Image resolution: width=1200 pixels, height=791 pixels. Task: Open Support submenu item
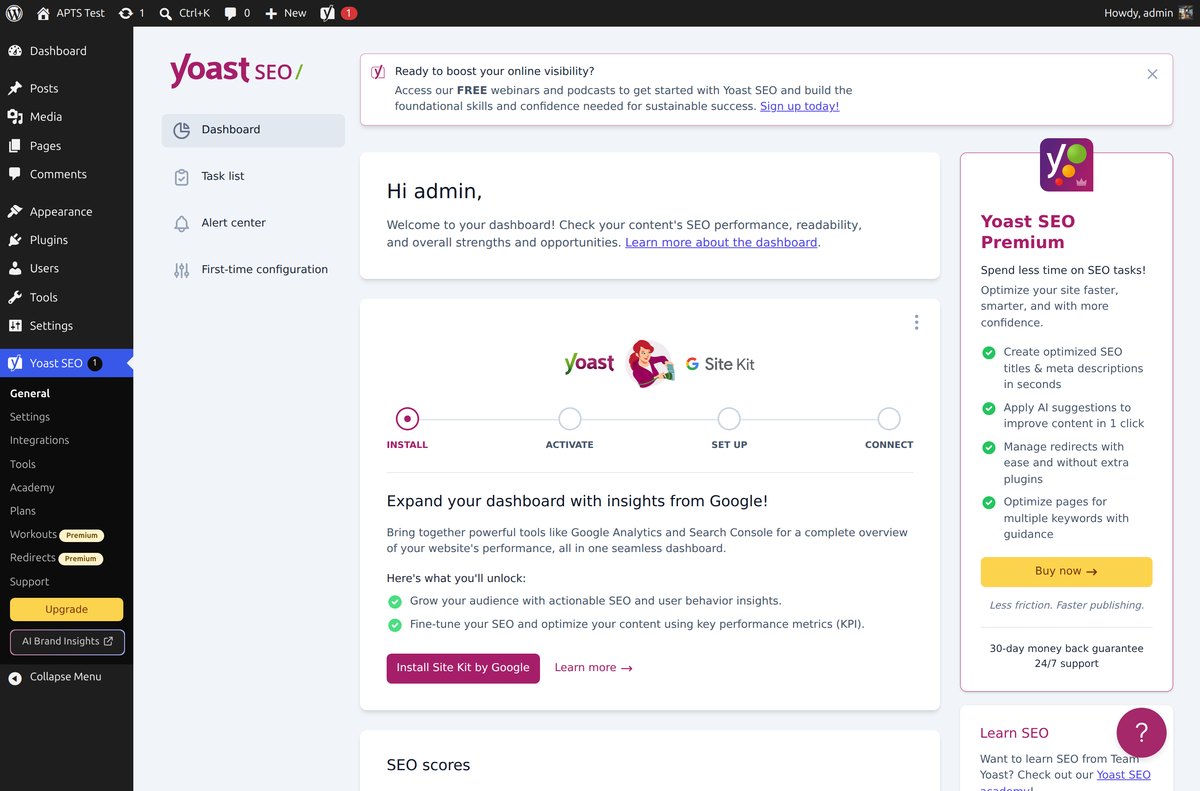30,582
